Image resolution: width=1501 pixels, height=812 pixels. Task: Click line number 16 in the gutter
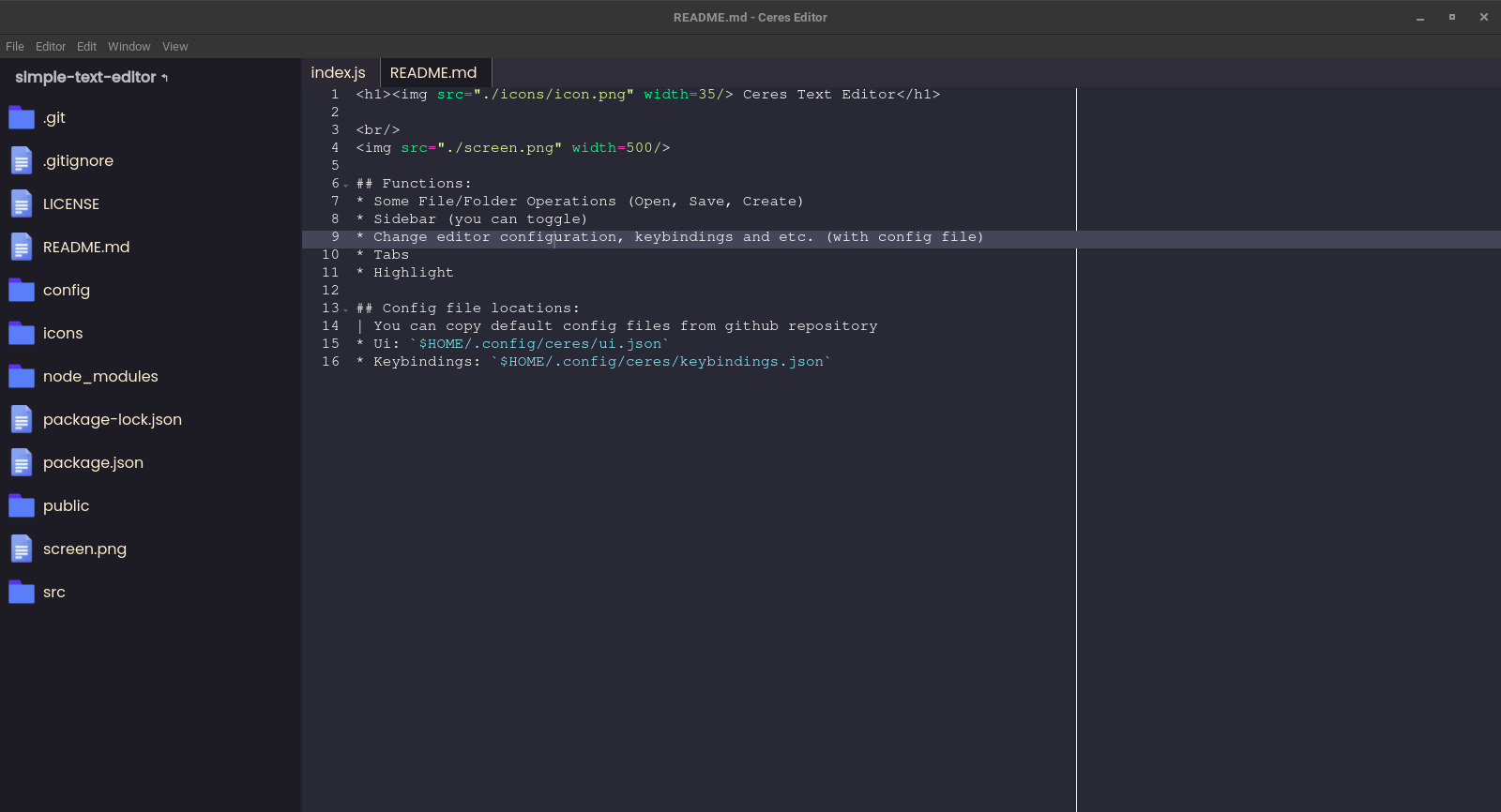pyautogui.click(x=330, y=361)
